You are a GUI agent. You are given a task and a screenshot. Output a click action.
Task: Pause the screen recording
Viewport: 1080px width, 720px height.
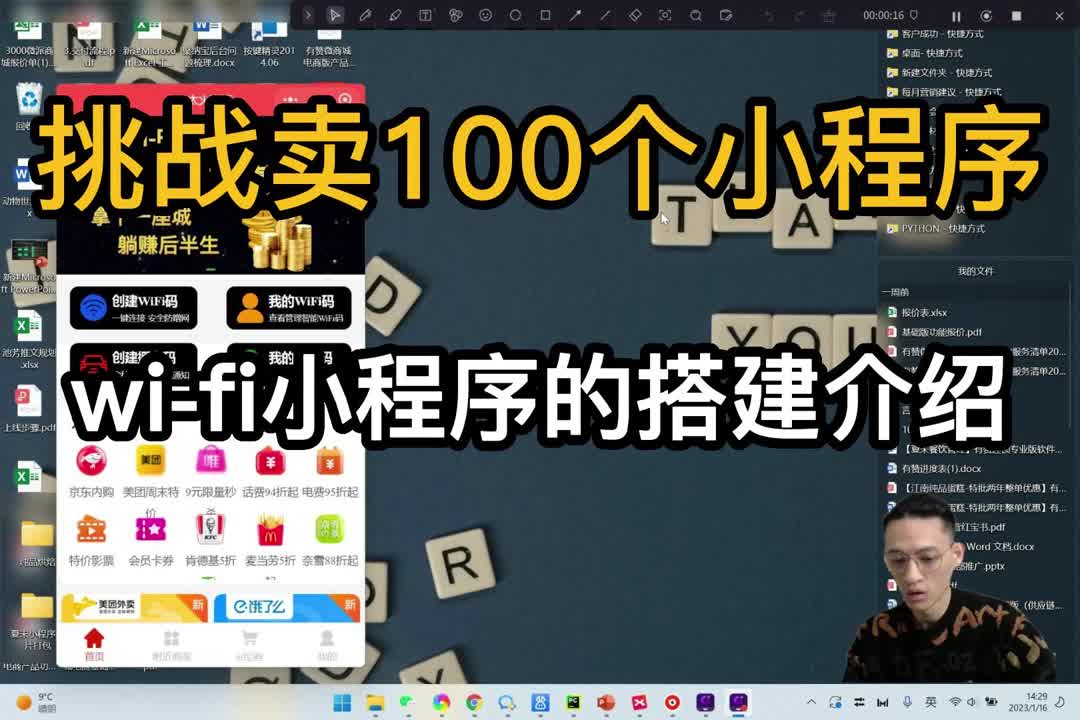point(957,15)
